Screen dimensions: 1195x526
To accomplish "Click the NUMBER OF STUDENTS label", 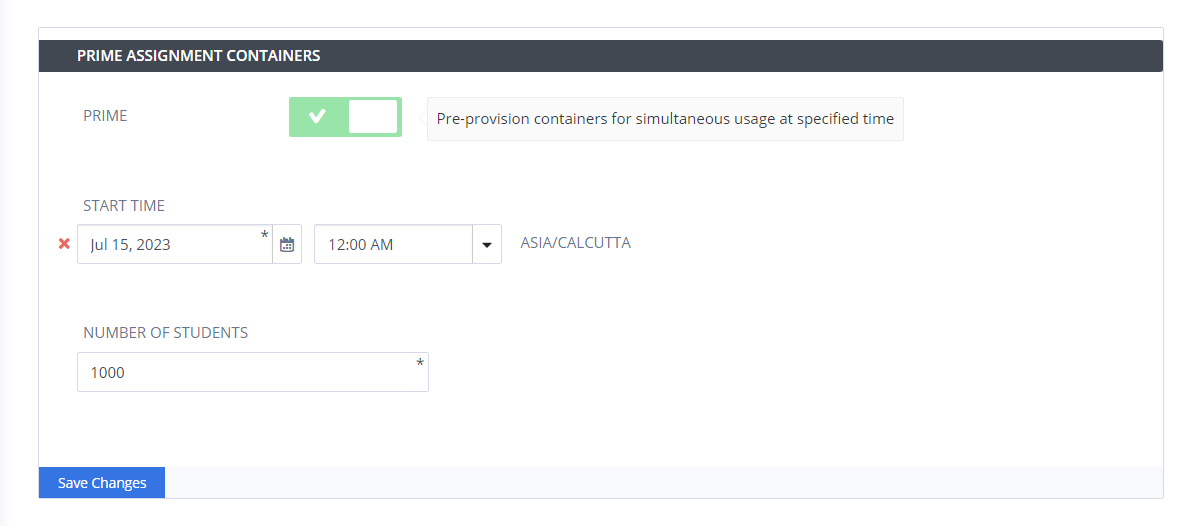I will point(165,333).
